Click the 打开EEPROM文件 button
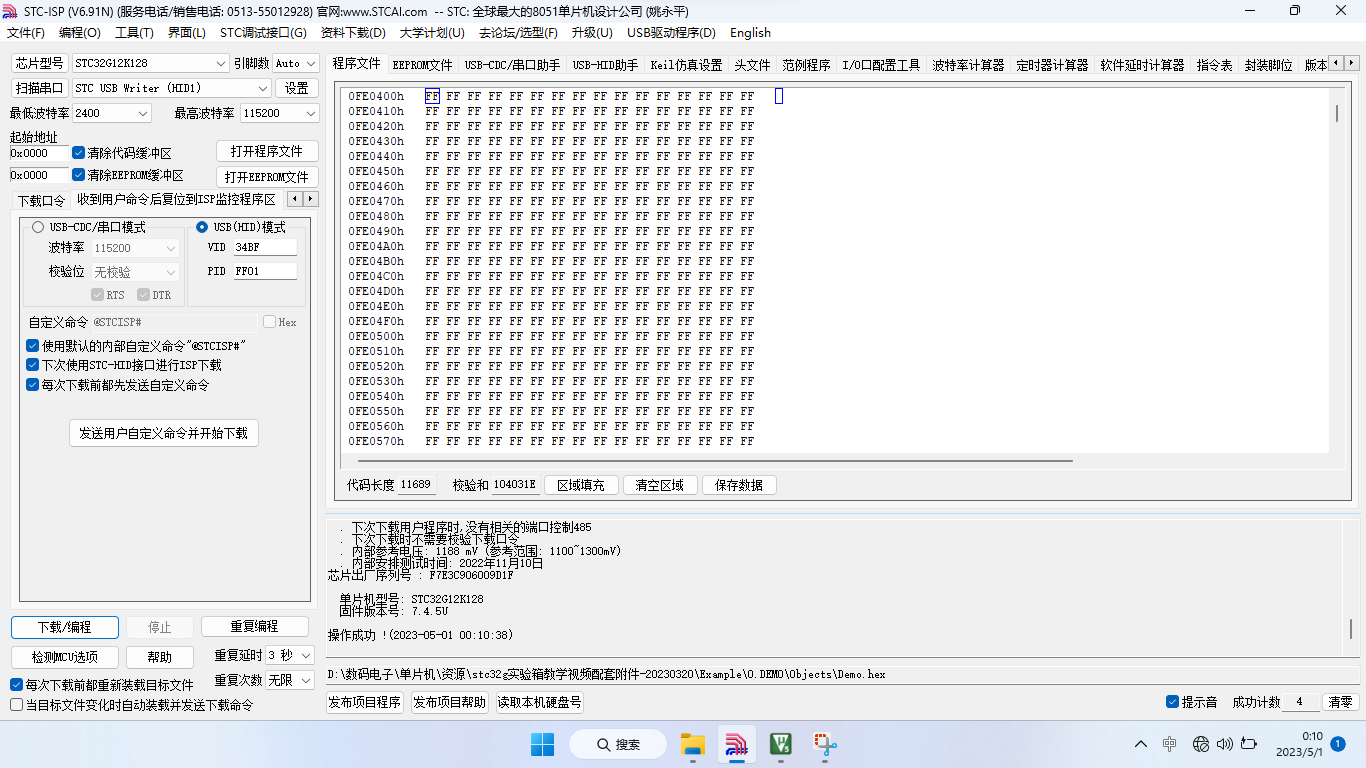The image size is (1366, 768). [x=267, y=177]
